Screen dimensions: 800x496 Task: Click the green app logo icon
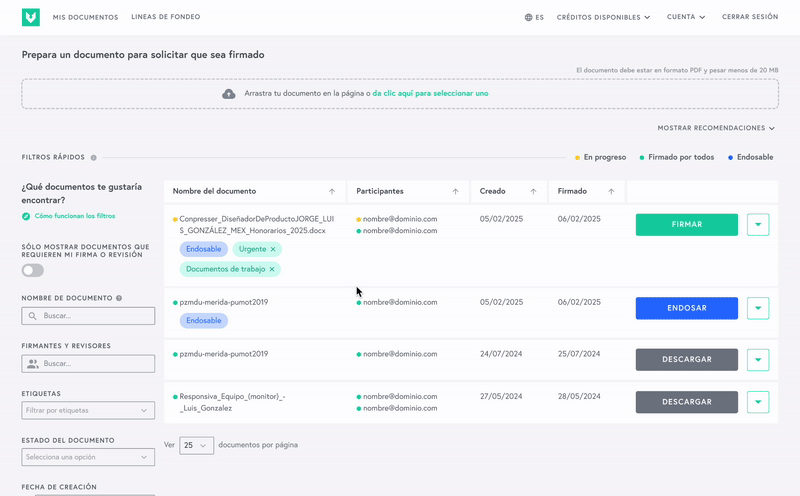coord(31,17)
